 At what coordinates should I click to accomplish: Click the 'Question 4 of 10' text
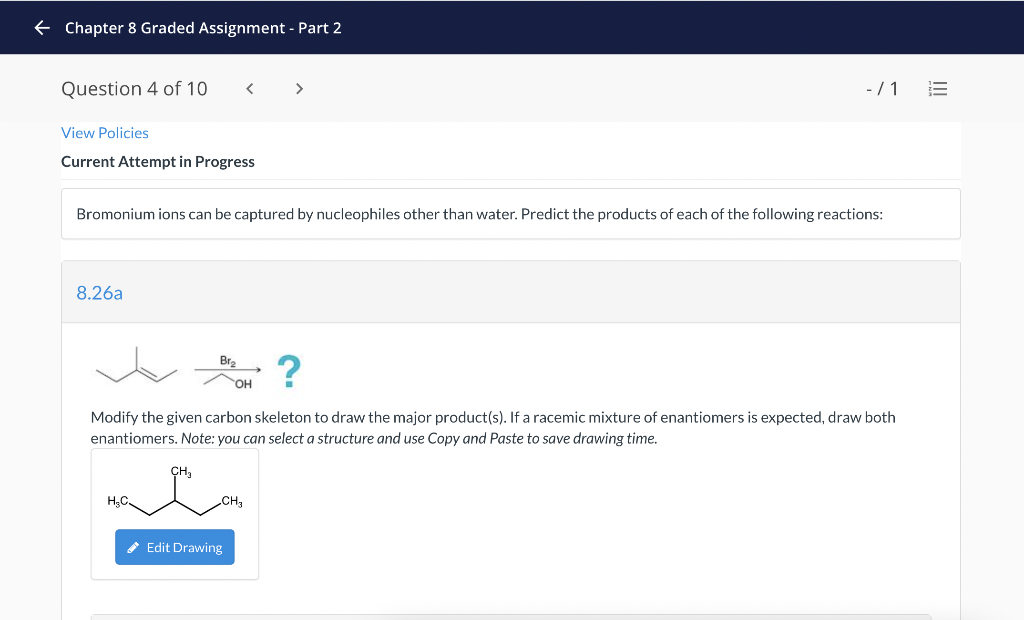pos(134,89)
